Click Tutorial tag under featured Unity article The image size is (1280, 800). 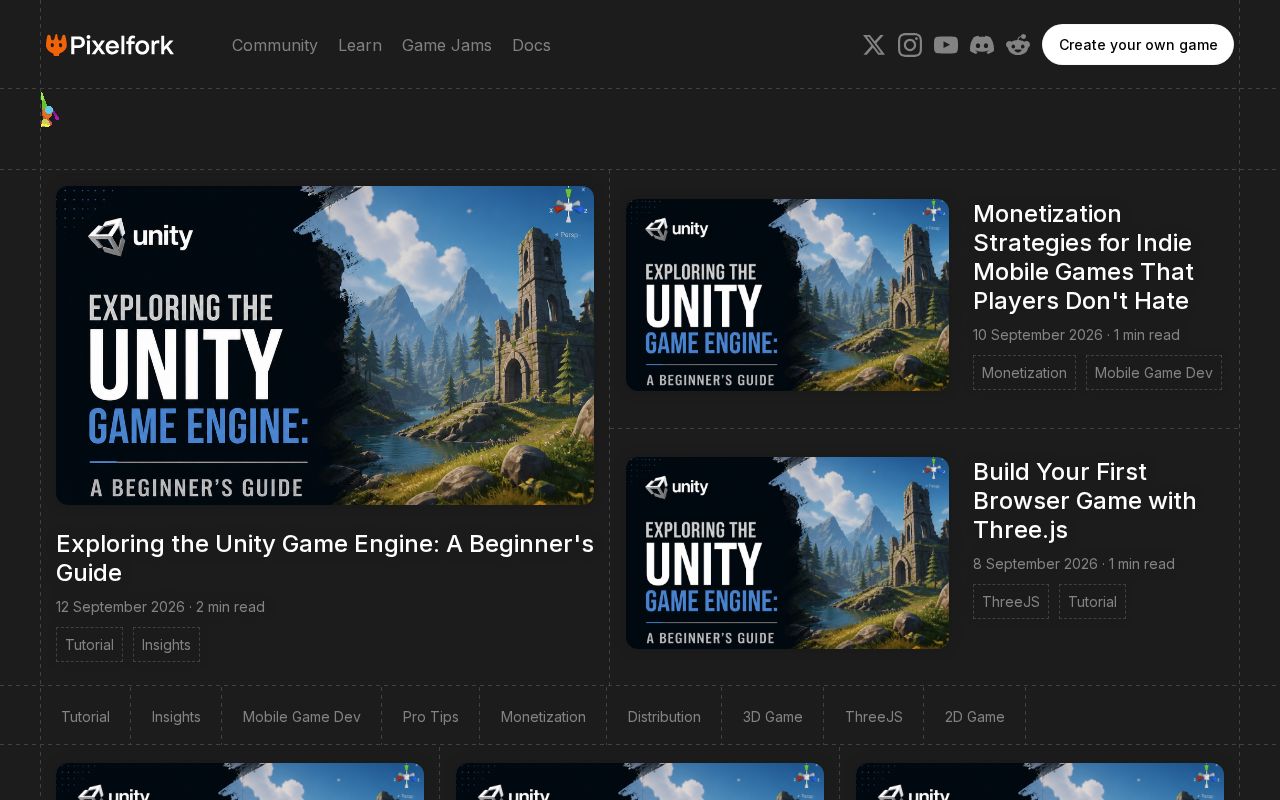click(89, 645)
